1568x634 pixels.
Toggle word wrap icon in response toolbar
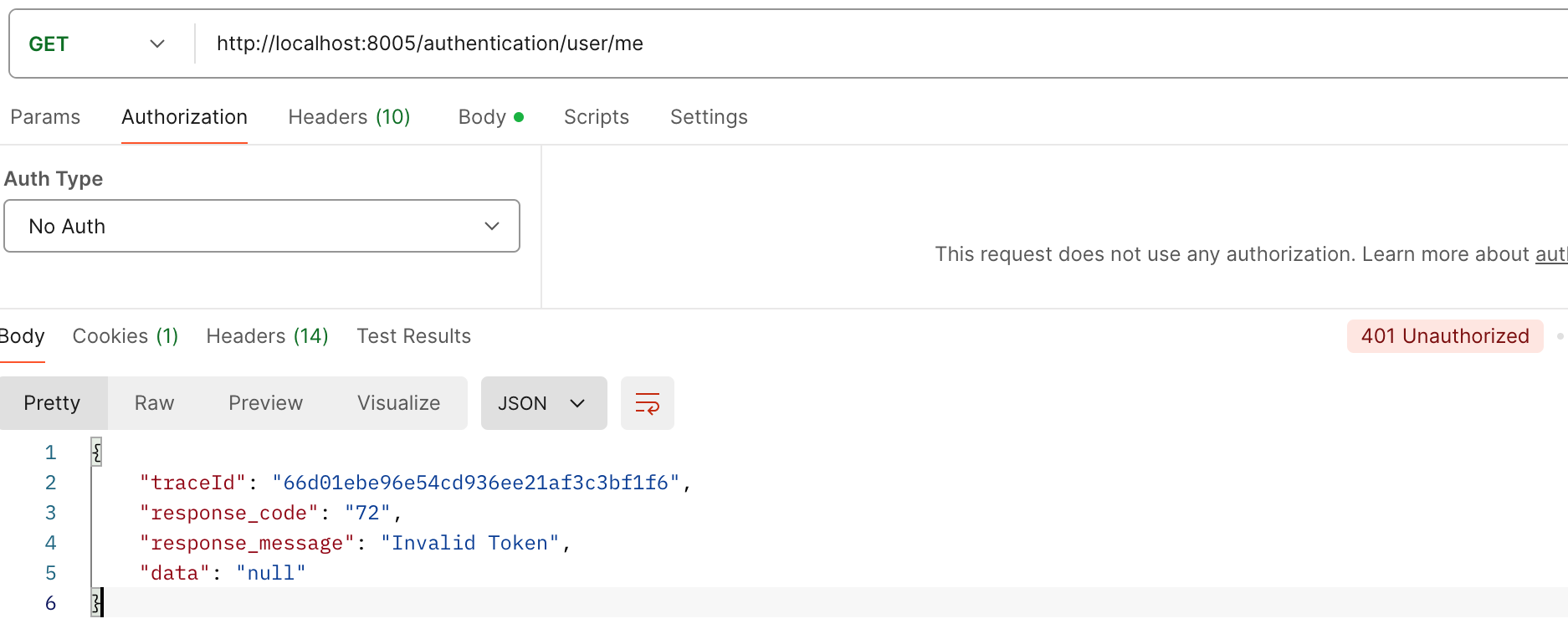647,403
